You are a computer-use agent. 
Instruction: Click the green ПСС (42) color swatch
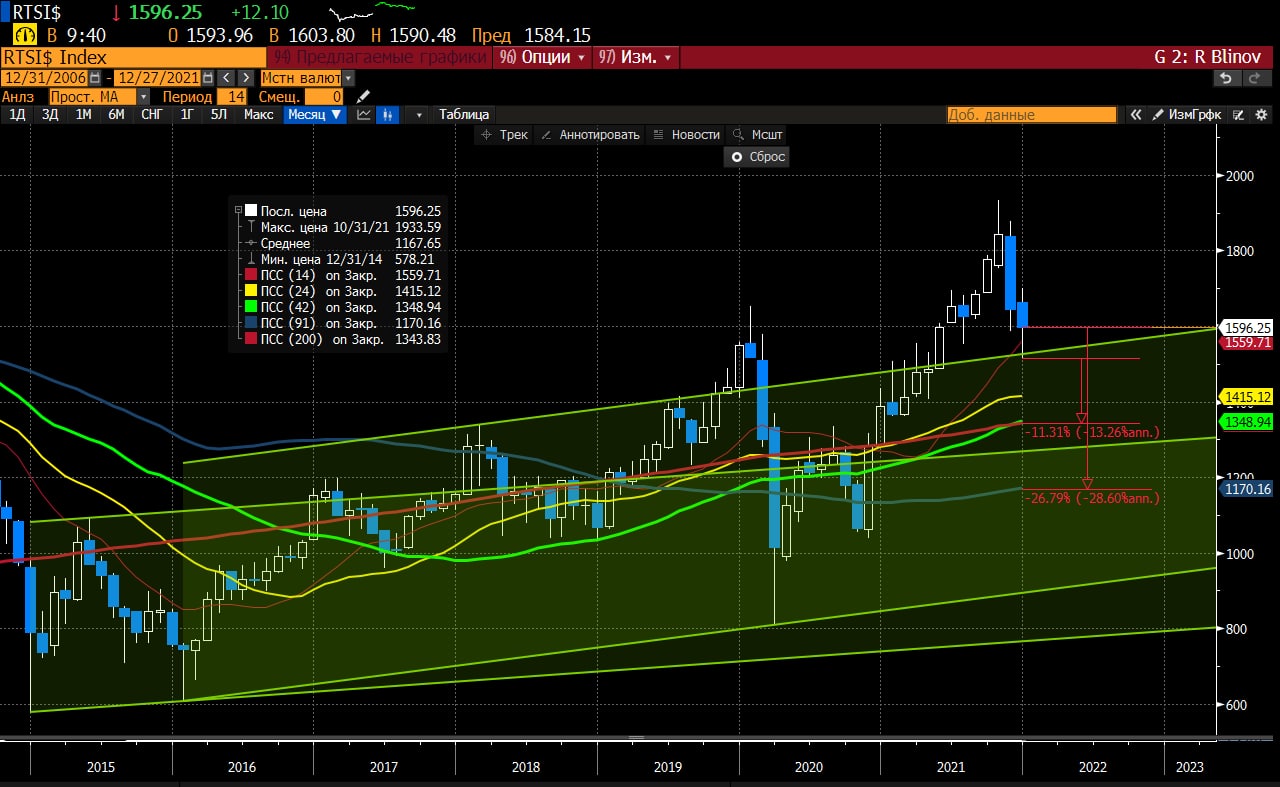[250, 307]
